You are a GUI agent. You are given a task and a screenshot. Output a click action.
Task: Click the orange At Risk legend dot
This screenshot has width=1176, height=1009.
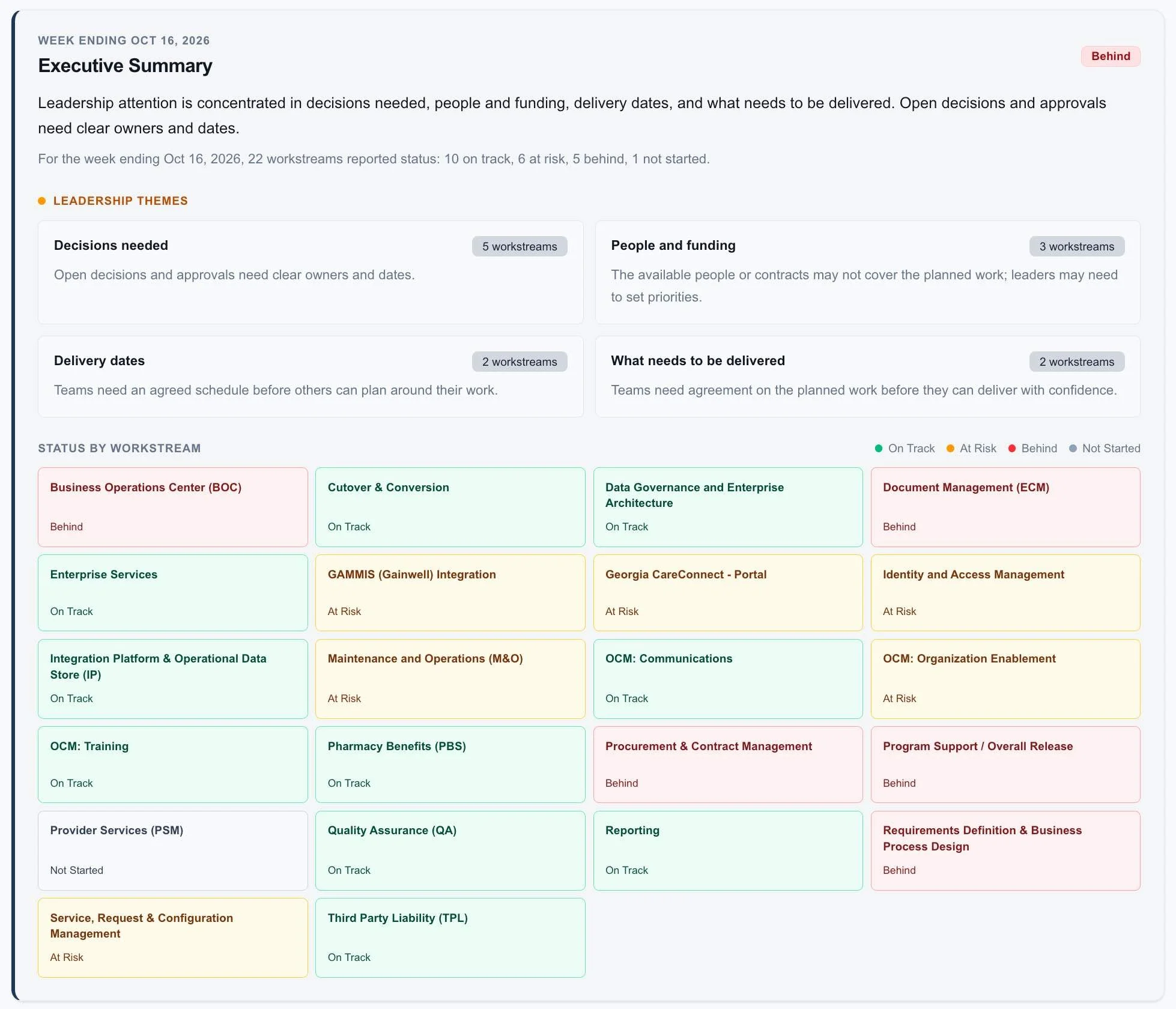click(x=950, y=448)
